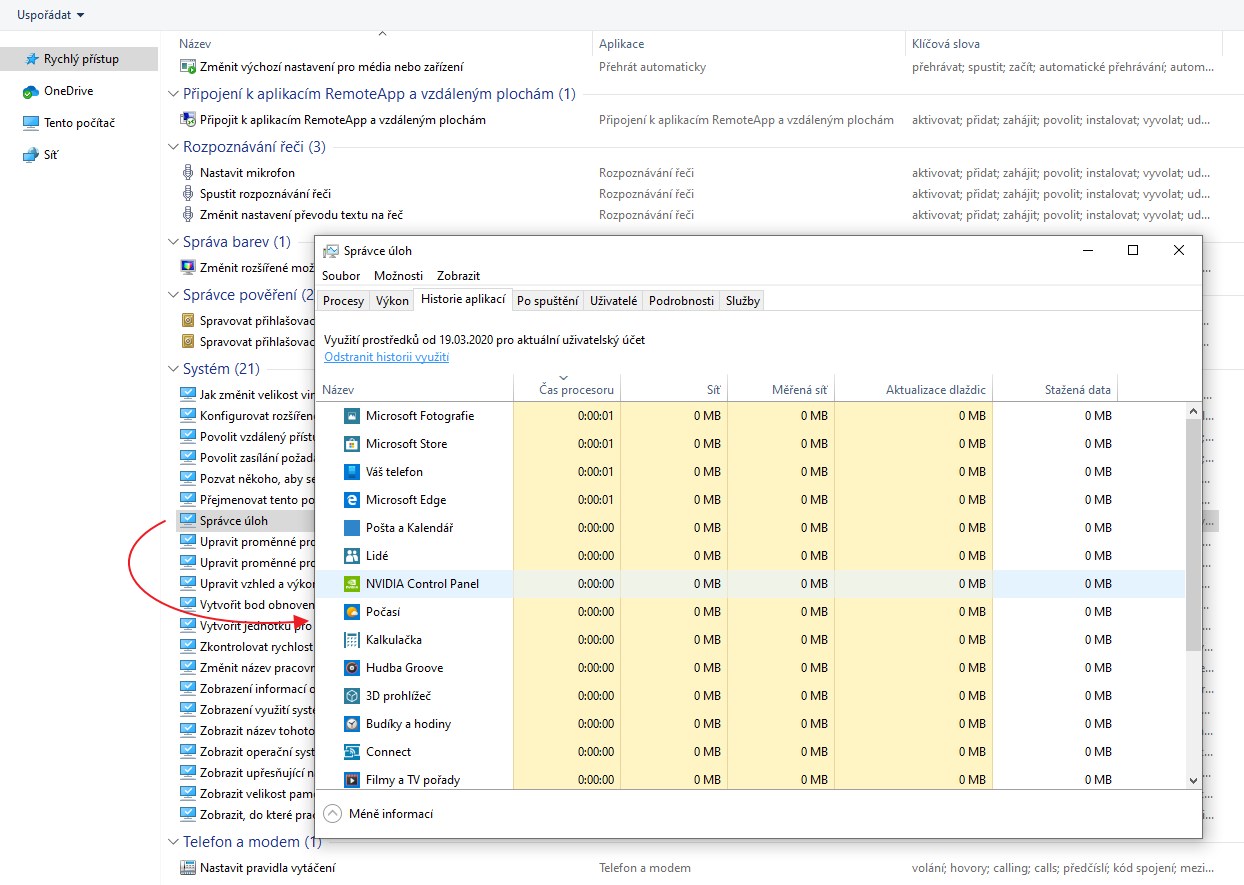The image size is (1244, 885).
Task: Collapse the Telefon a modem group
Action: [173, 842]
